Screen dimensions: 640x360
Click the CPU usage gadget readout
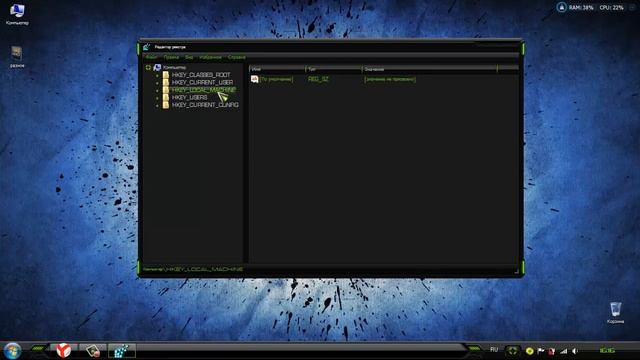[611, 7]
